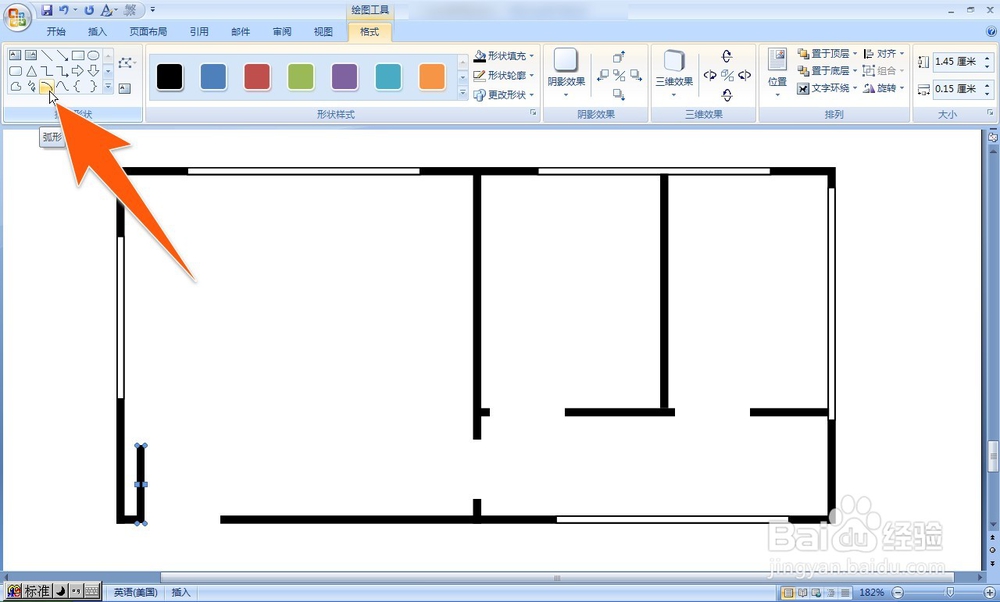This screenshot has width=1000, height=602.
Task: Expand the shapes gallery list
Action: tap(108, 86)
